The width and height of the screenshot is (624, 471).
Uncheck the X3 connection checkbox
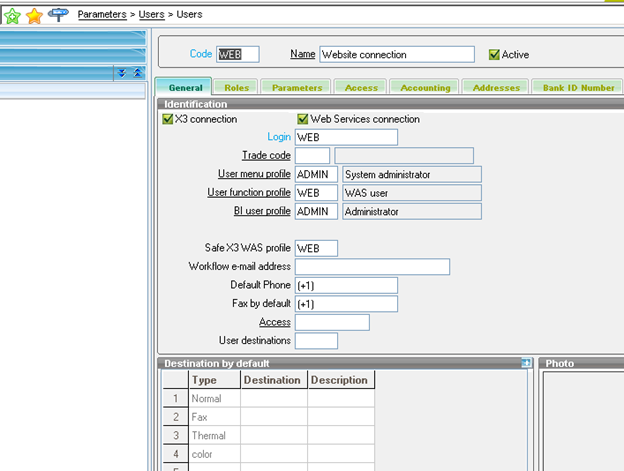click(168, 119)
